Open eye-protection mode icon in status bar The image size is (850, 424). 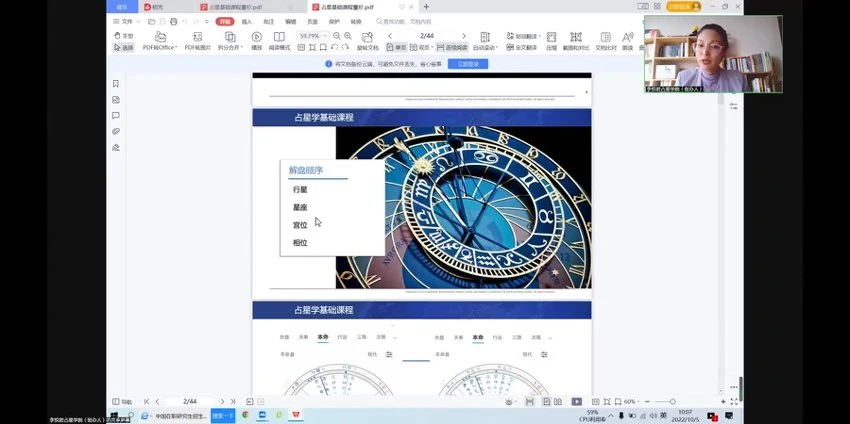tap(509, 402)
